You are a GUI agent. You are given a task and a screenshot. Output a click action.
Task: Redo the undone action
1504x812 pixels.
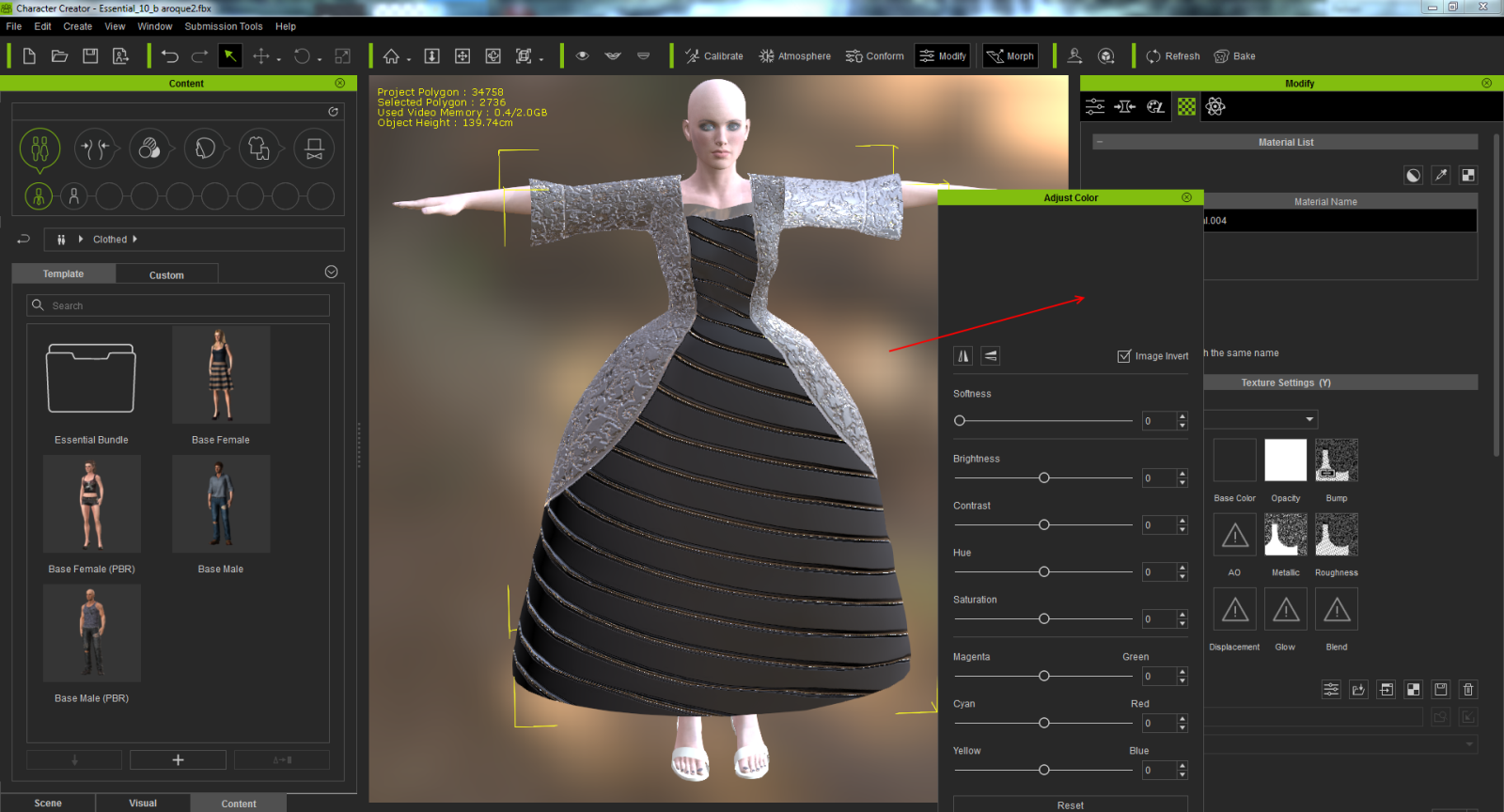point(200,56)
